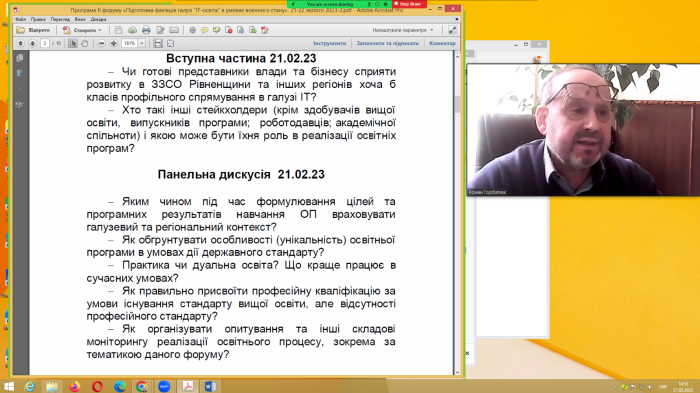The width and height of the screenshot is (700, 393).
Task: Click the last quick tools icon
Action: coord(265,30)
